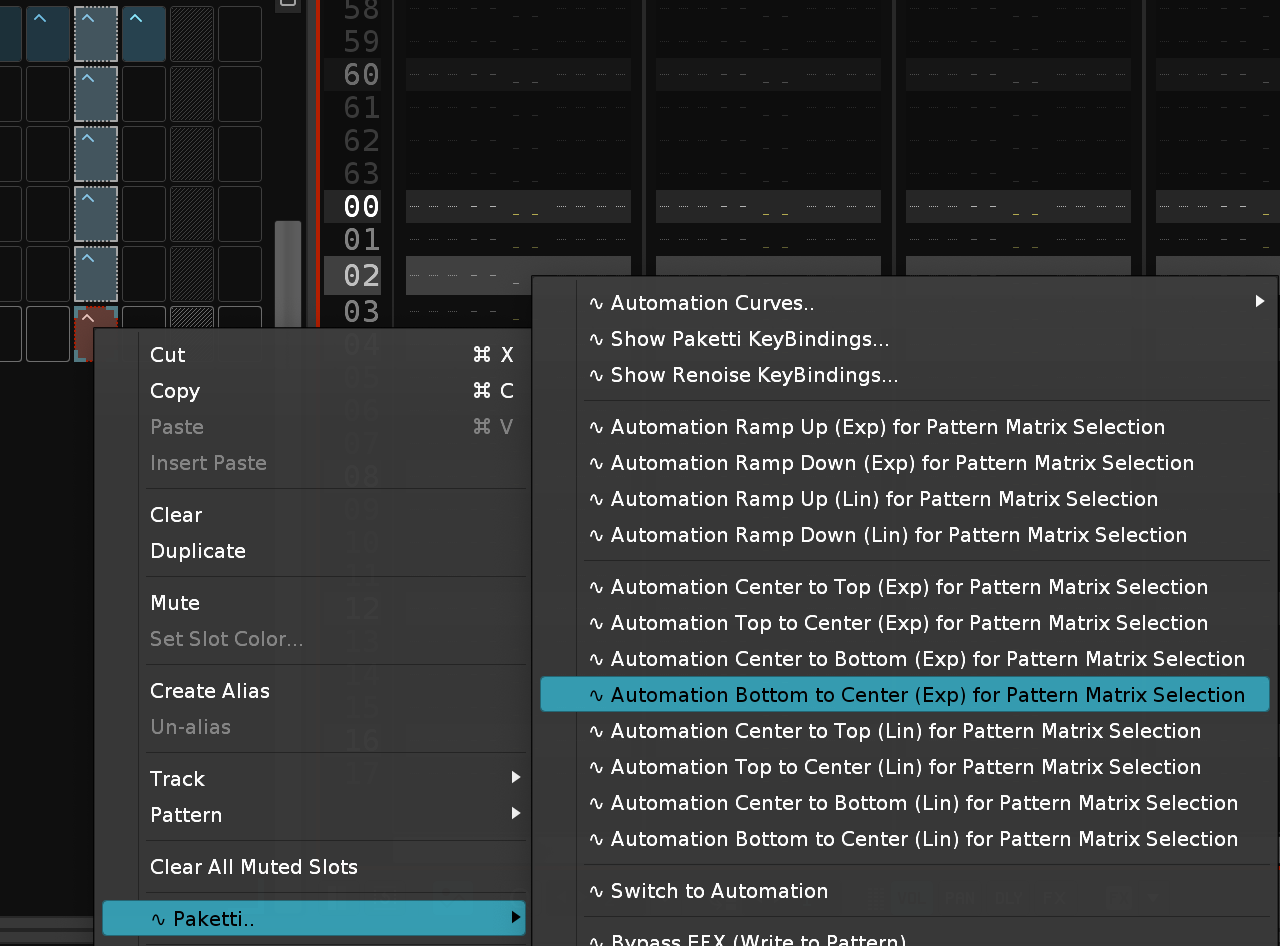
Task: Click Switch to Automation
Action: [x=719, y=891]
